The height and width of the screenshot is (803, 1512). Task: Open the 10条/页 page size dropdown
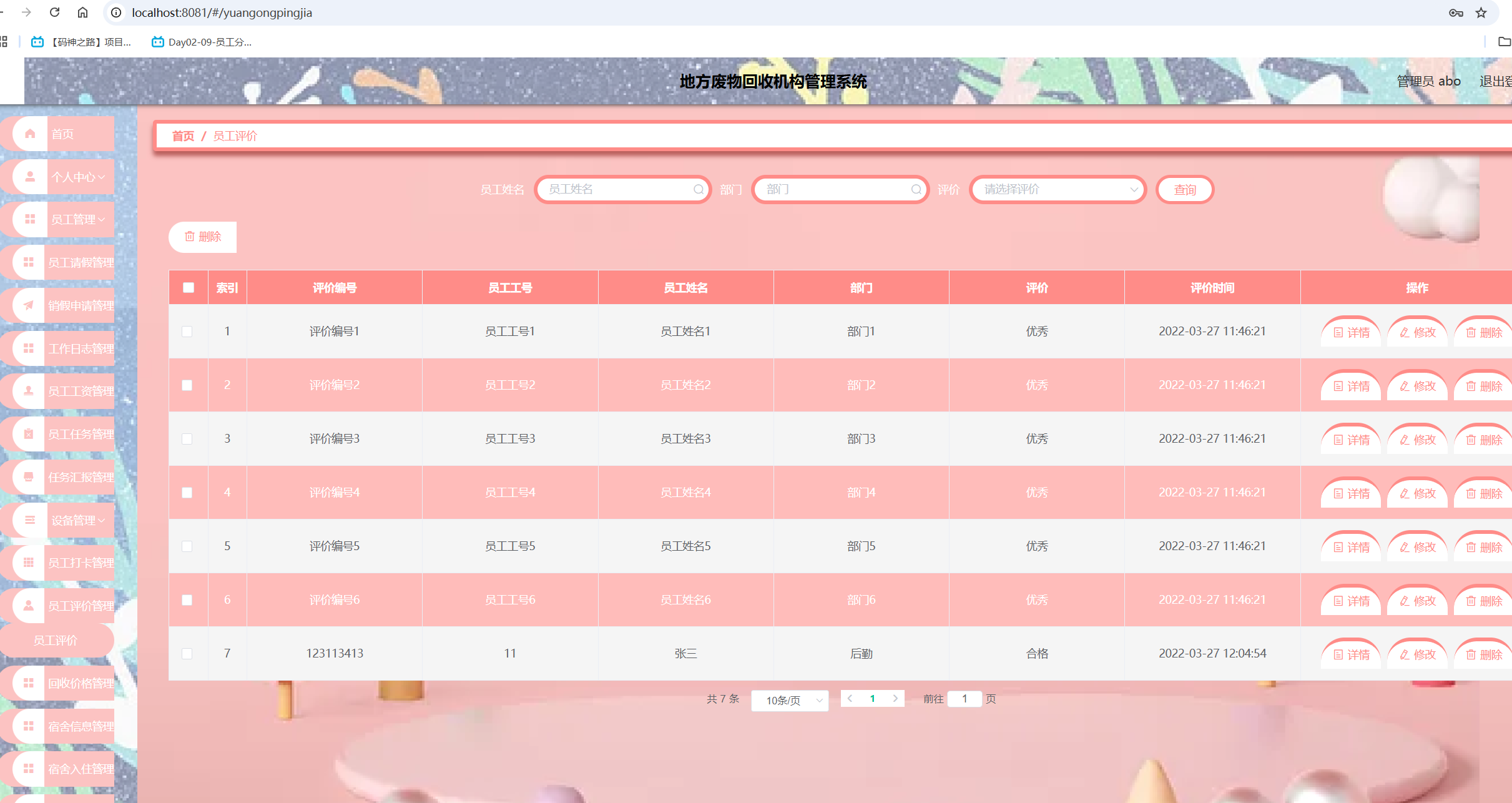click(x=790, y=700)
